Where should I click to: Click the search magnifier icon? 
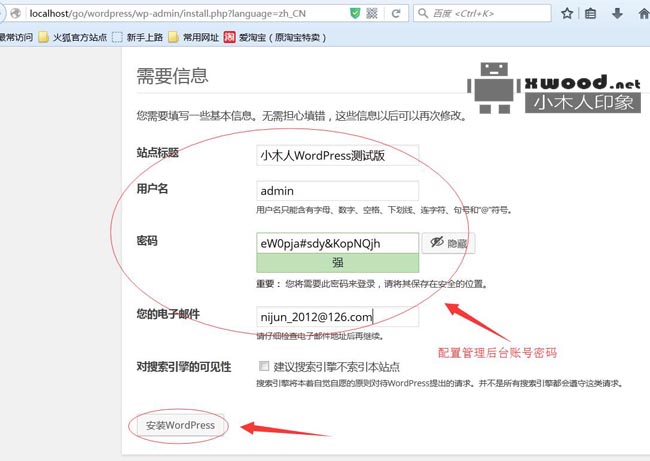pos(423,13)
